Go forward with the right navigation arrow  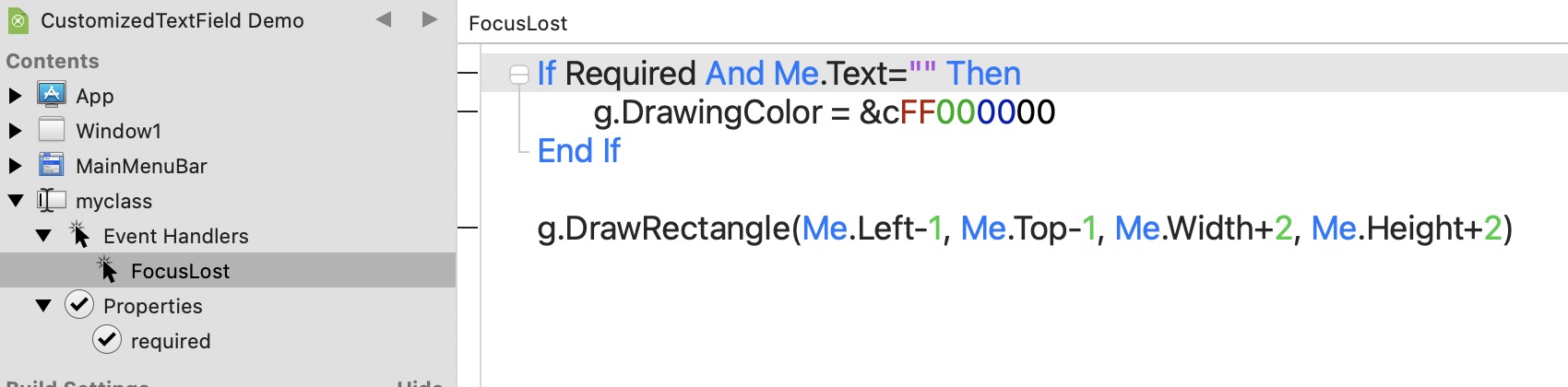coord(429,19)
